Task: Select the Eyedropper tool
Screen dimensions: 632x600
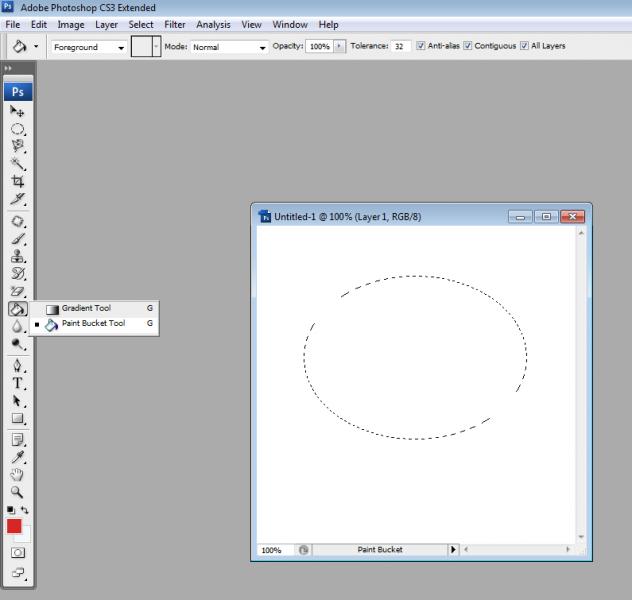Action: click(18, 457)
